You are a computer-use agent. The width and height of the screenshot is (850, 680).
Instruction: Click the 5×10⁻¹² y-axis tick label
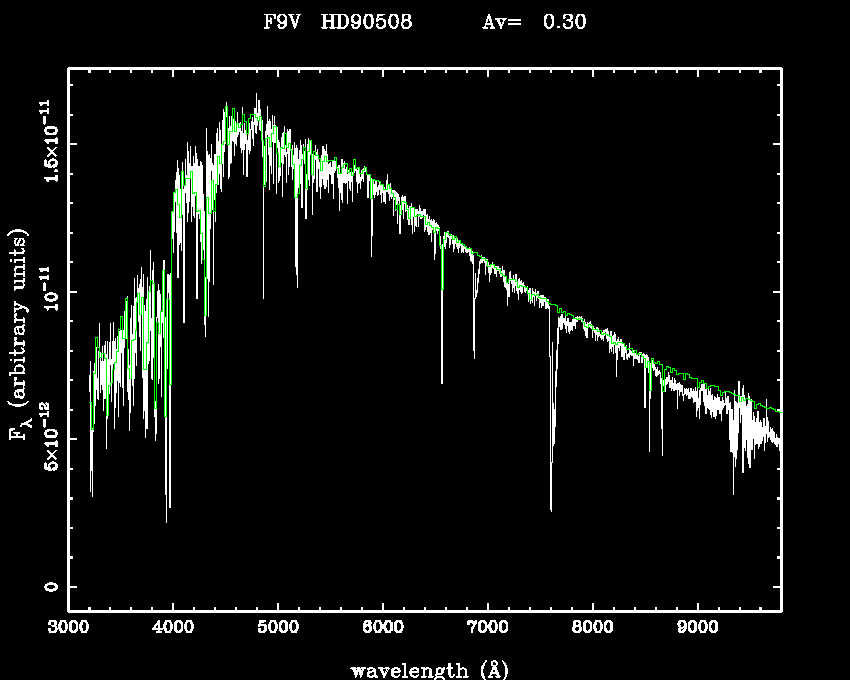(49, 438)
